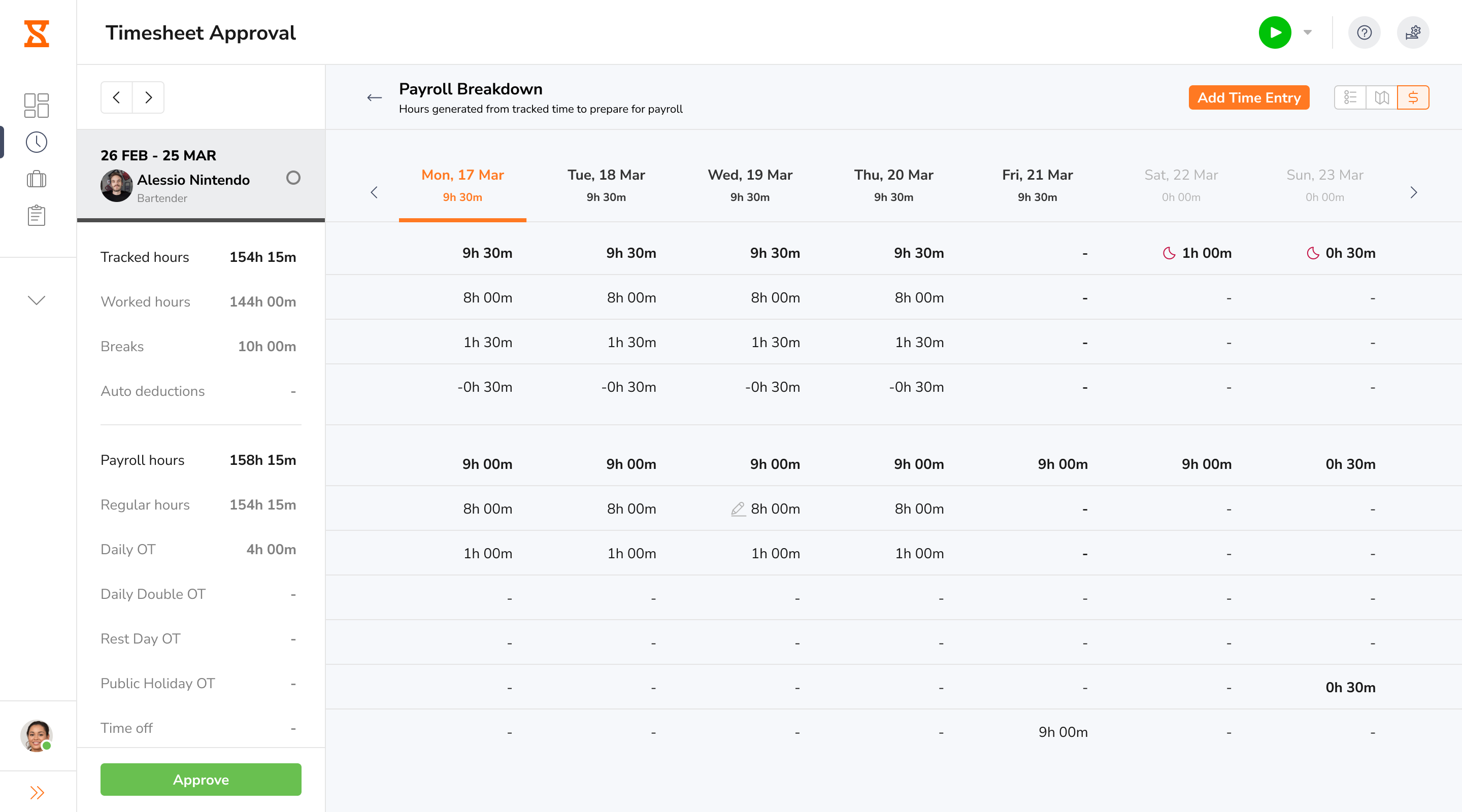Start the timer with green play button
Image resolution: width=1462 pixels, height=812 pixels.
(x=1274, y=32)
